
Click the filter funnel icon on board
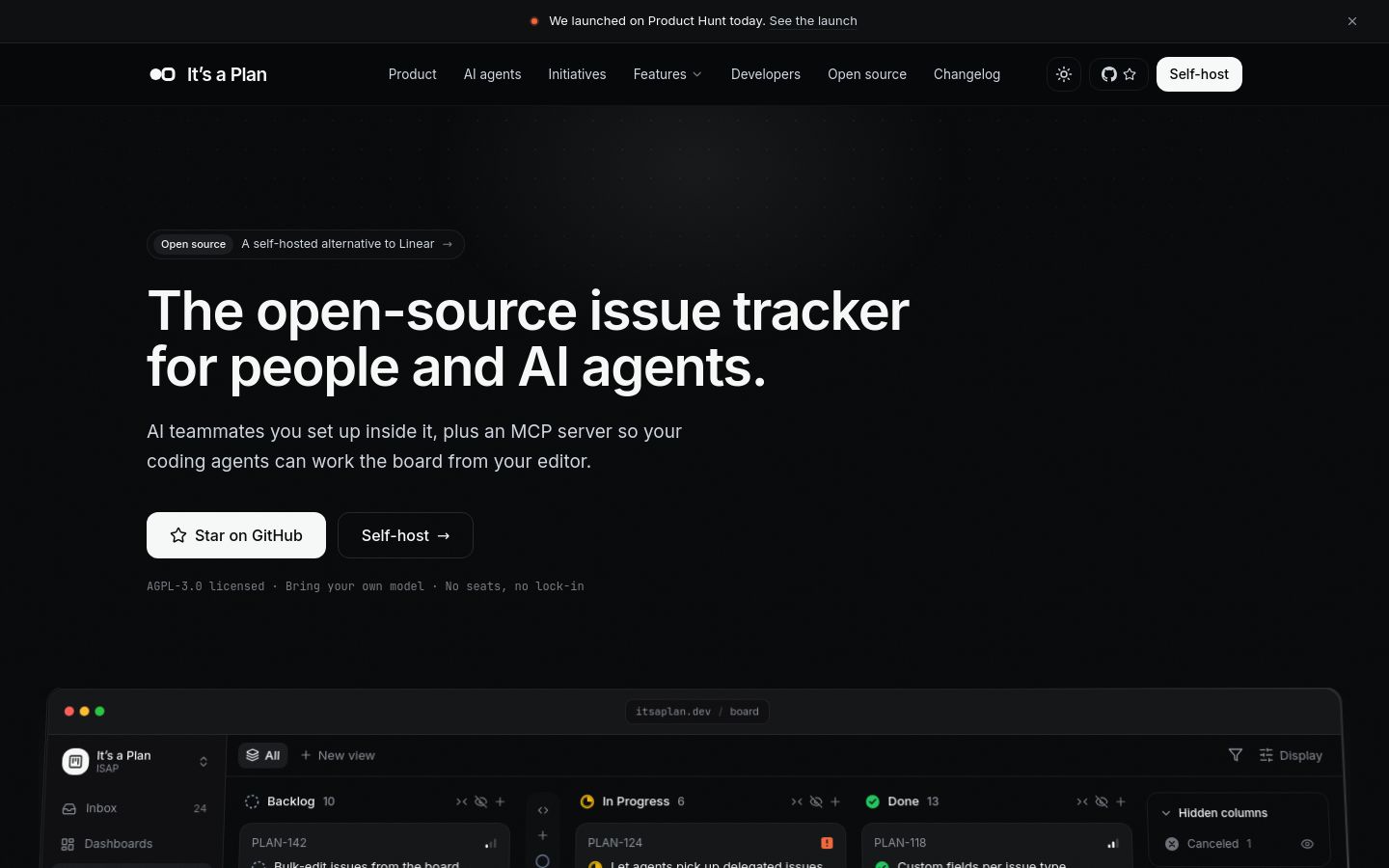(x=1236, y=755)
